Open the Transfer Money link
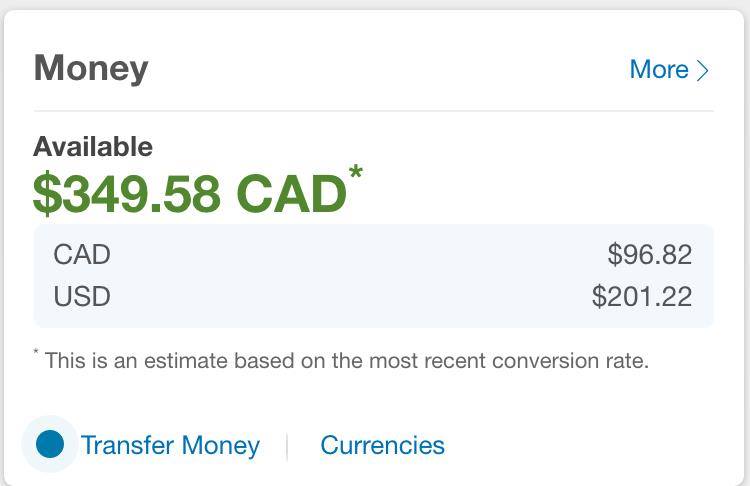The width and height of the screenshot is (750, 486). [x=170, y=445]
